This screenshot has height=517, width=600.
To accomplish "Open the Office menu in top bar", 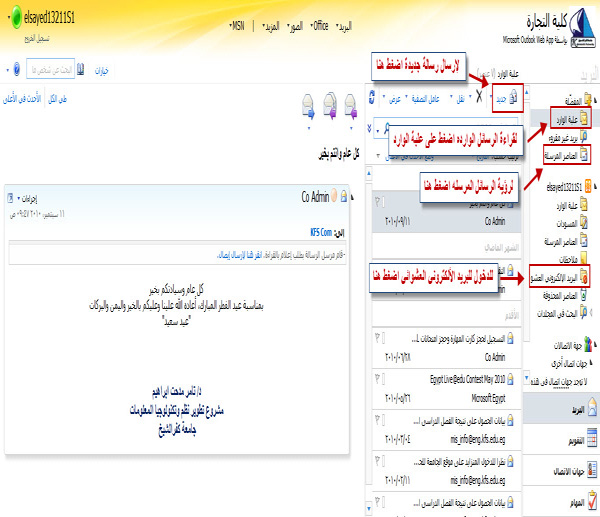I will [x=320, y=22].
